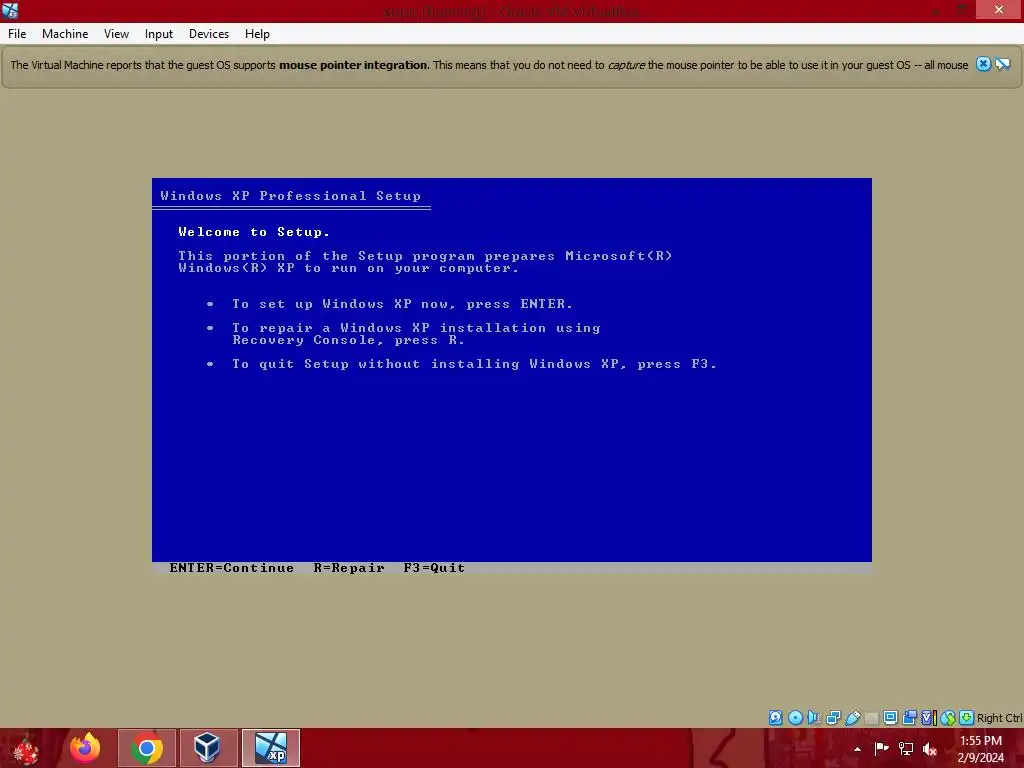Screen dimensions: 1024x768
Task: Open Google Chrome from the taskbar
Action: click(x=147, y=748)
